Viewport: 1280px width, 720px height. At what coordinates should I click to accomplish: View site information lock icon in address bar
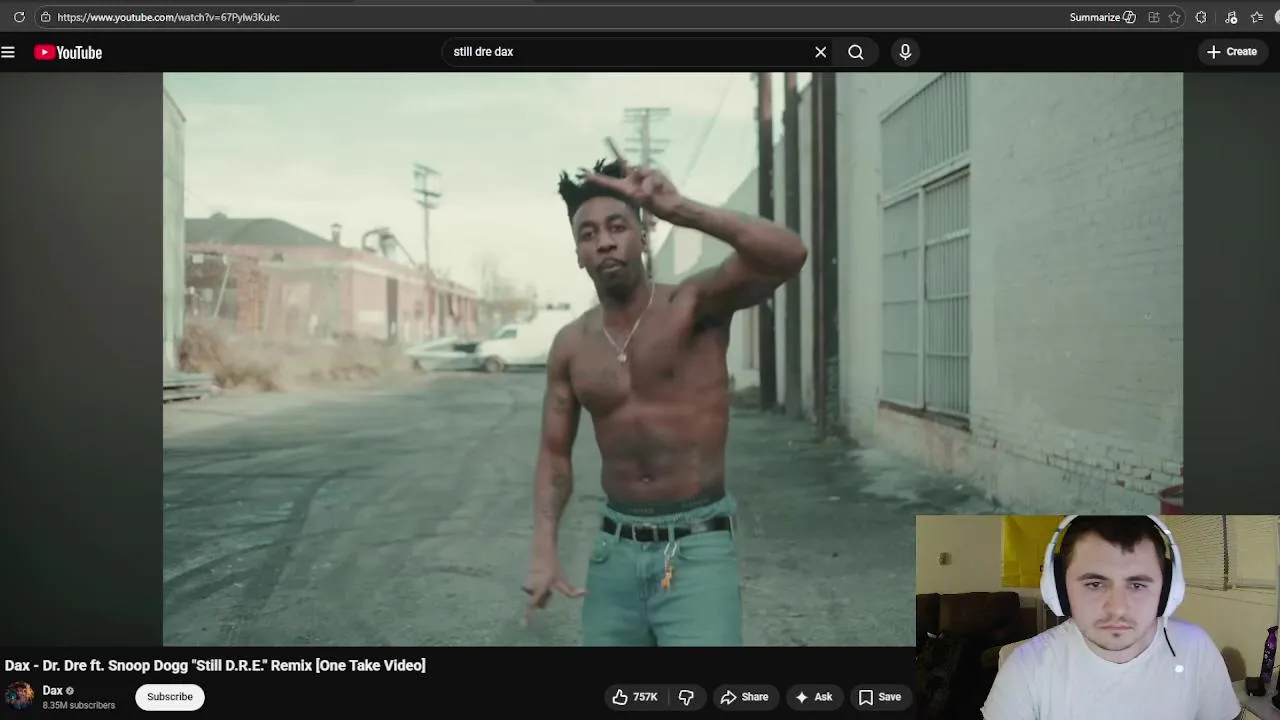pos(45,17)
